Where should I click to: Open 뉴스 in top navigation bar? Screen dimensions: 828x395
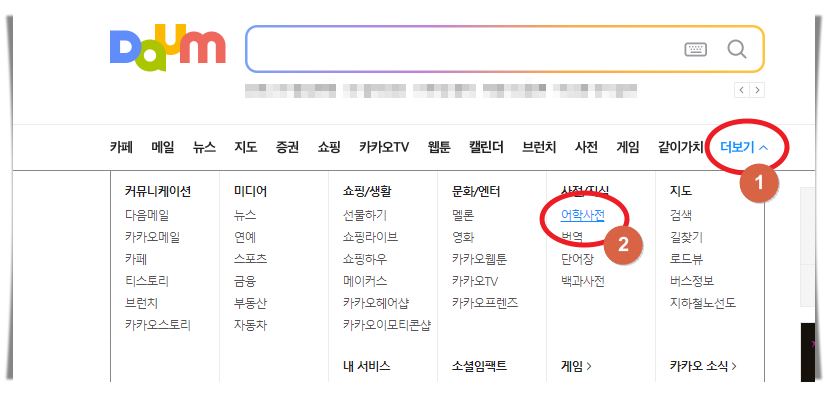204,147
